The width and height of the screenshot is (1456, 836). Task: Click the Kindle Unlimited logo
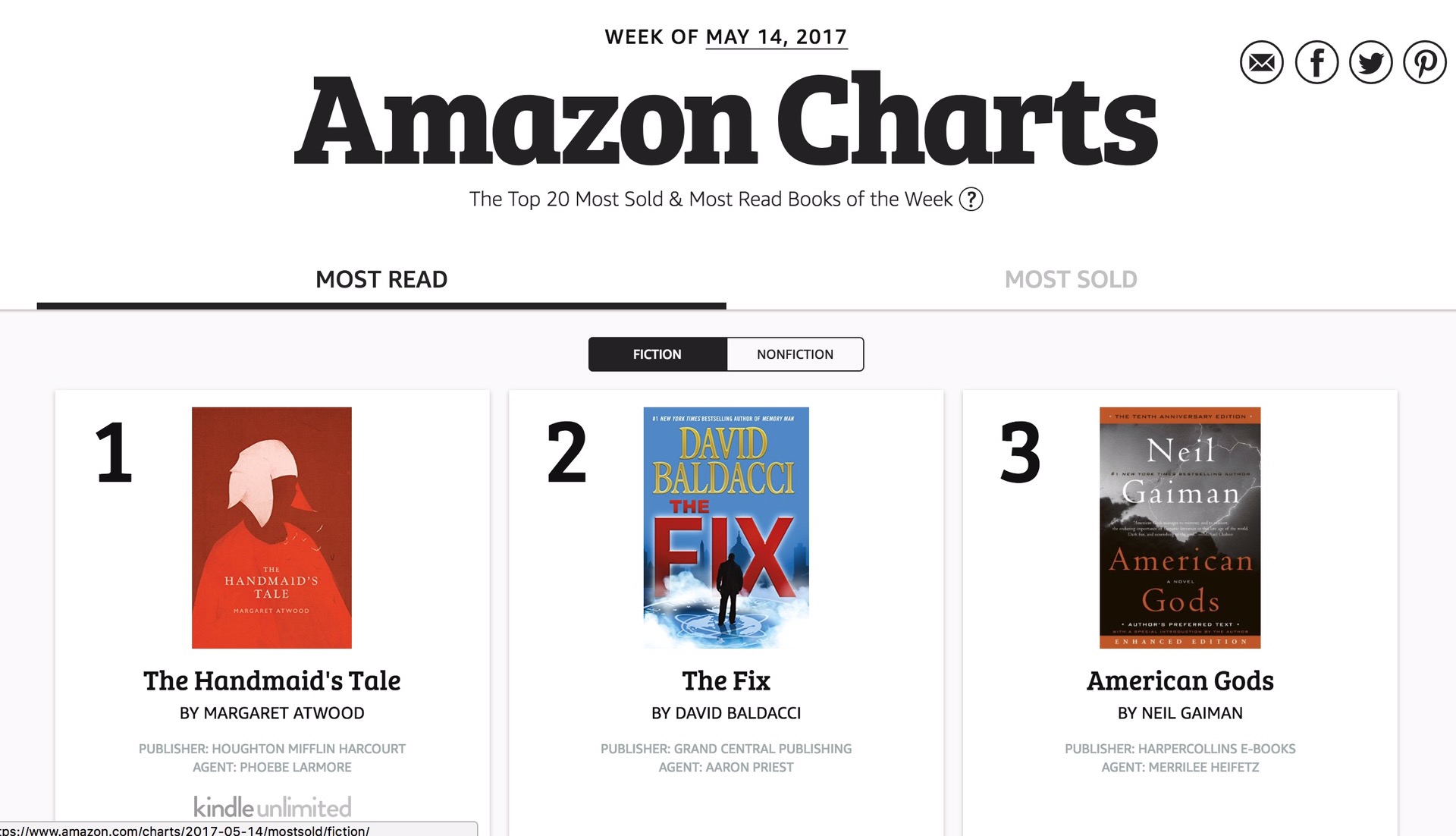pyautogui.click(x=272, y=806)
